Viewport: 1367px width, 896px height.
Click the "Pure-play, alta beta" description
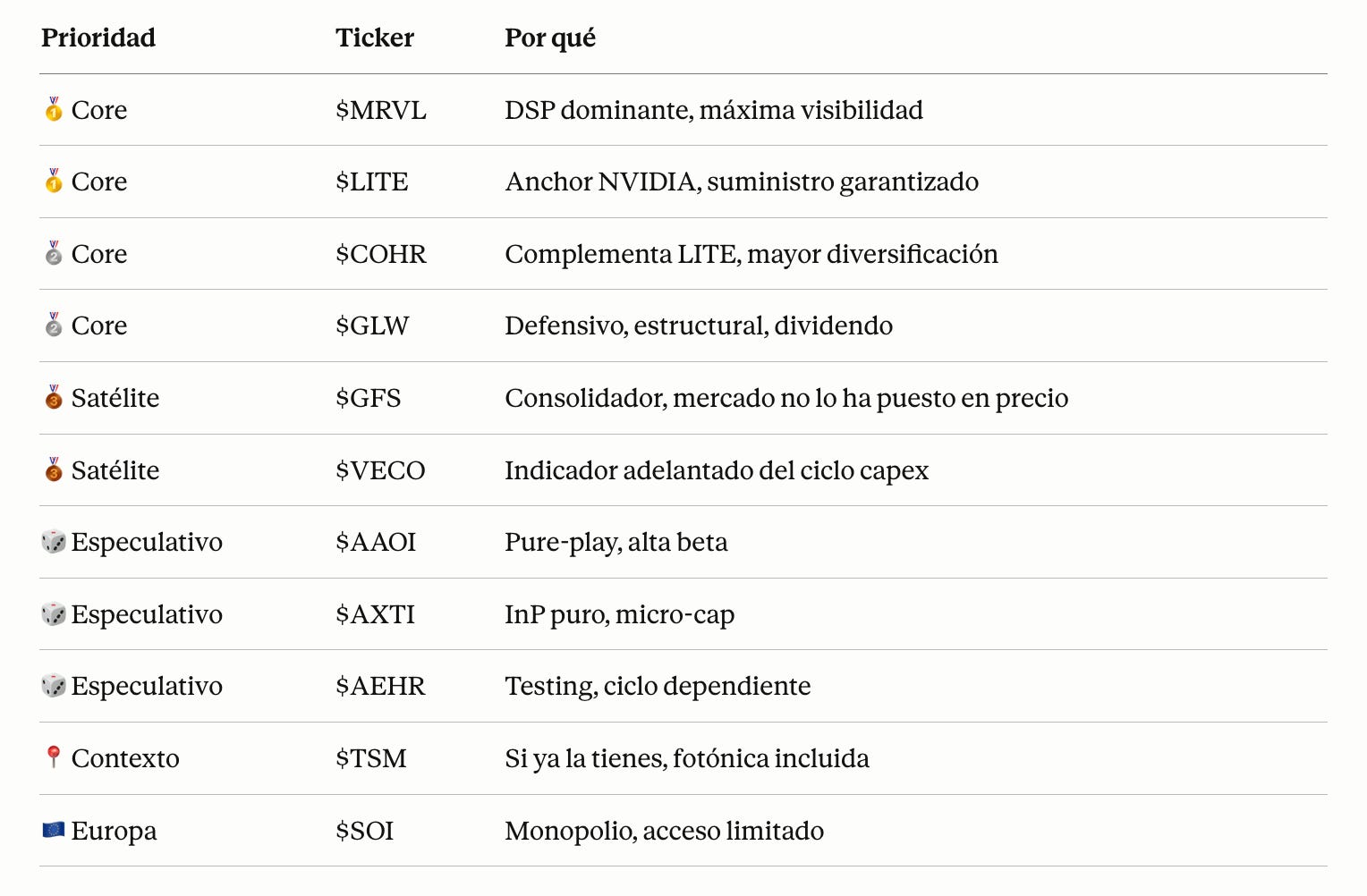coord(616,542)
